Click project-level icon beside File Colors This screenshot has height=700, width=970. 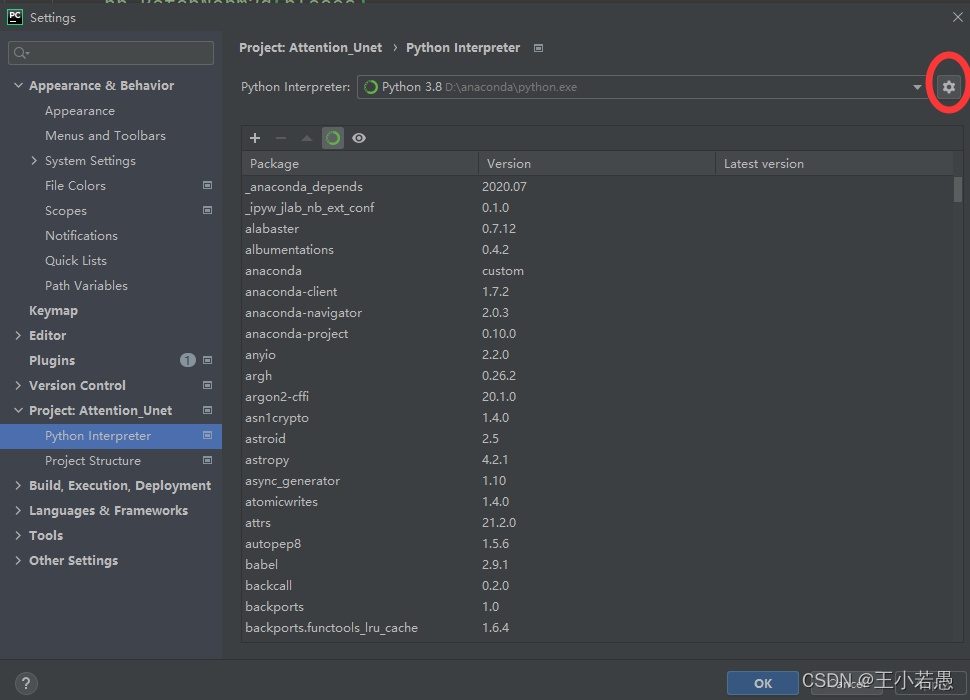(208, 186)
